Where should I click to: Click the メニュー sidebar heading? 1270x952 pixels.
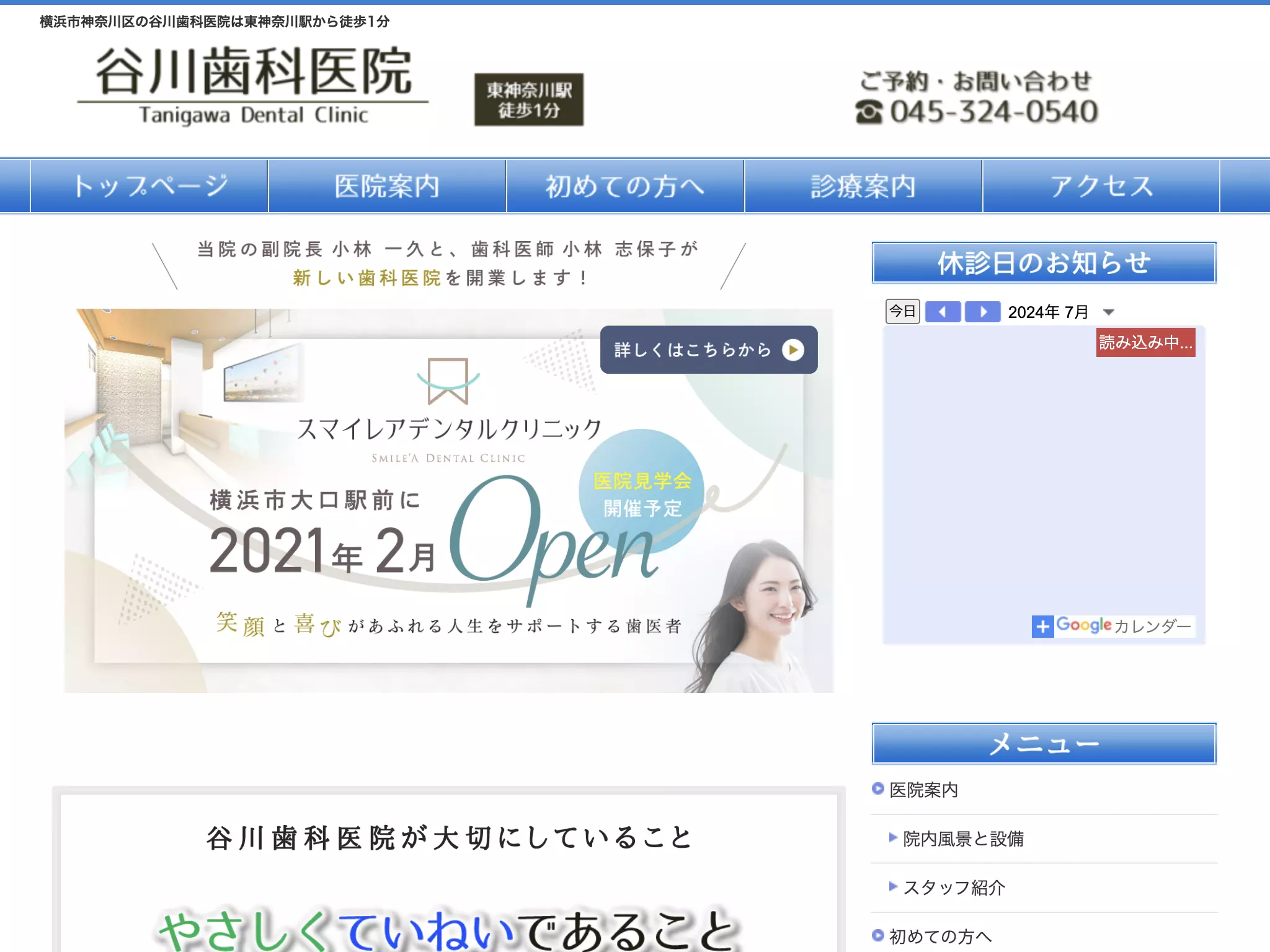tap(1044, 744)
